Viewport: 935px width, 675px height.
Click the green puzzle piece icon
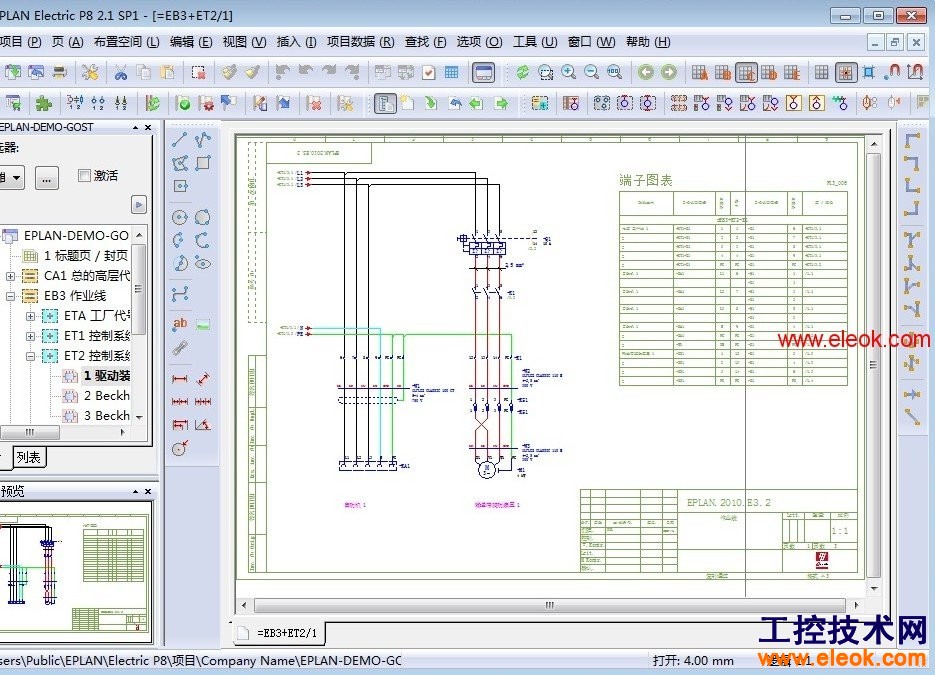[x=44, y=103]
